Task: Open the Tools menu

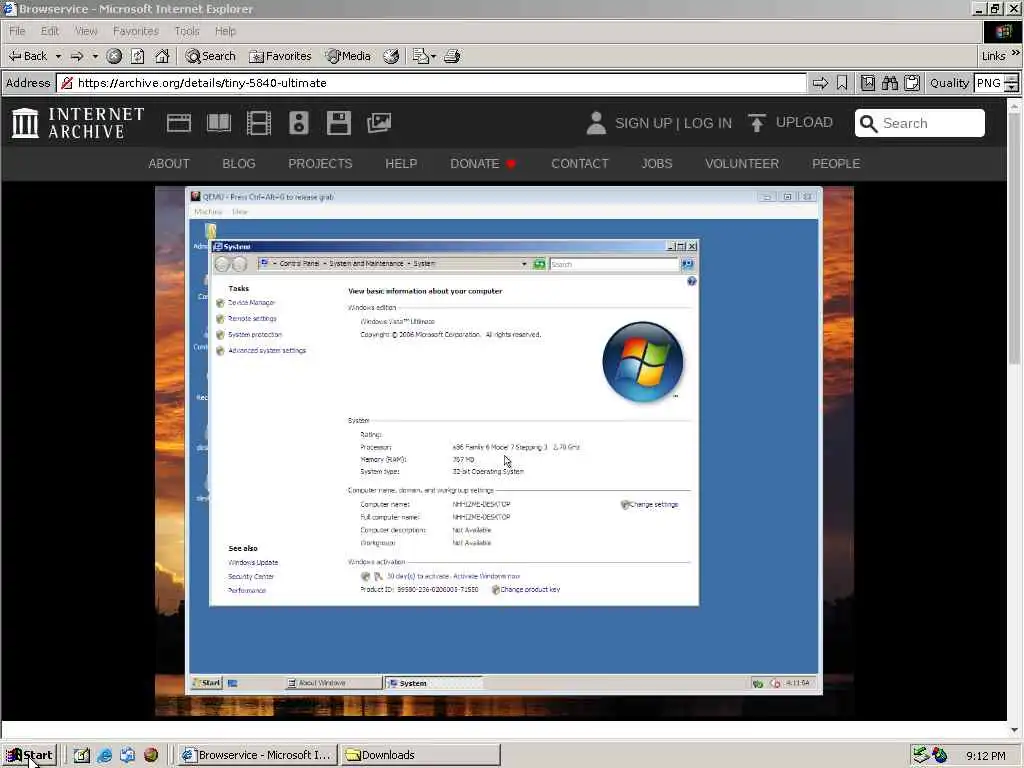Action: click(x=187, y=31)
